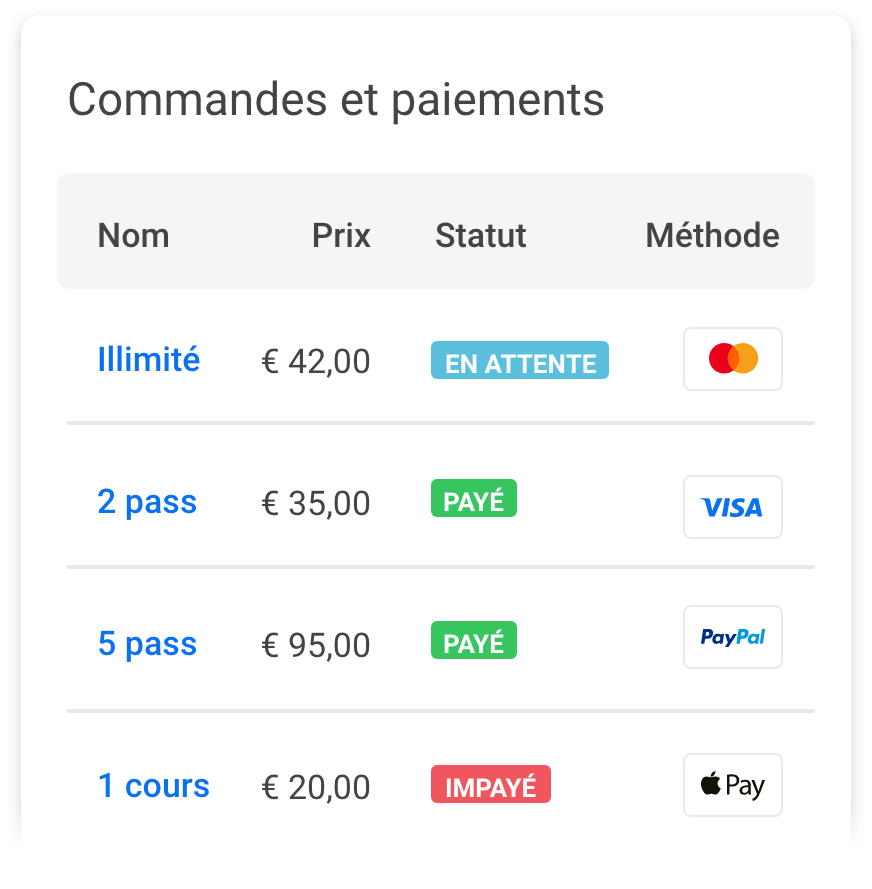Click the € 35,00 price cell
Viewport: 872px width, 889px height.
316,503
